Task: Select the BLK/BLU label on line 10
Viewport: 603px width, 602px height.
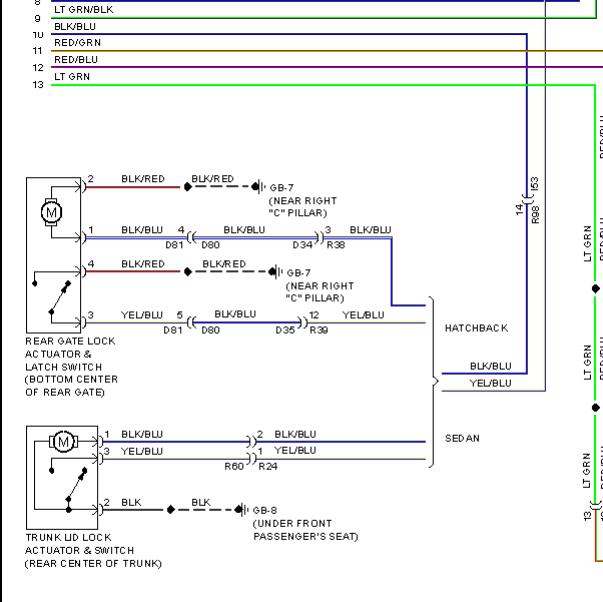Action: pyautogui.click(x=75, y=27)
